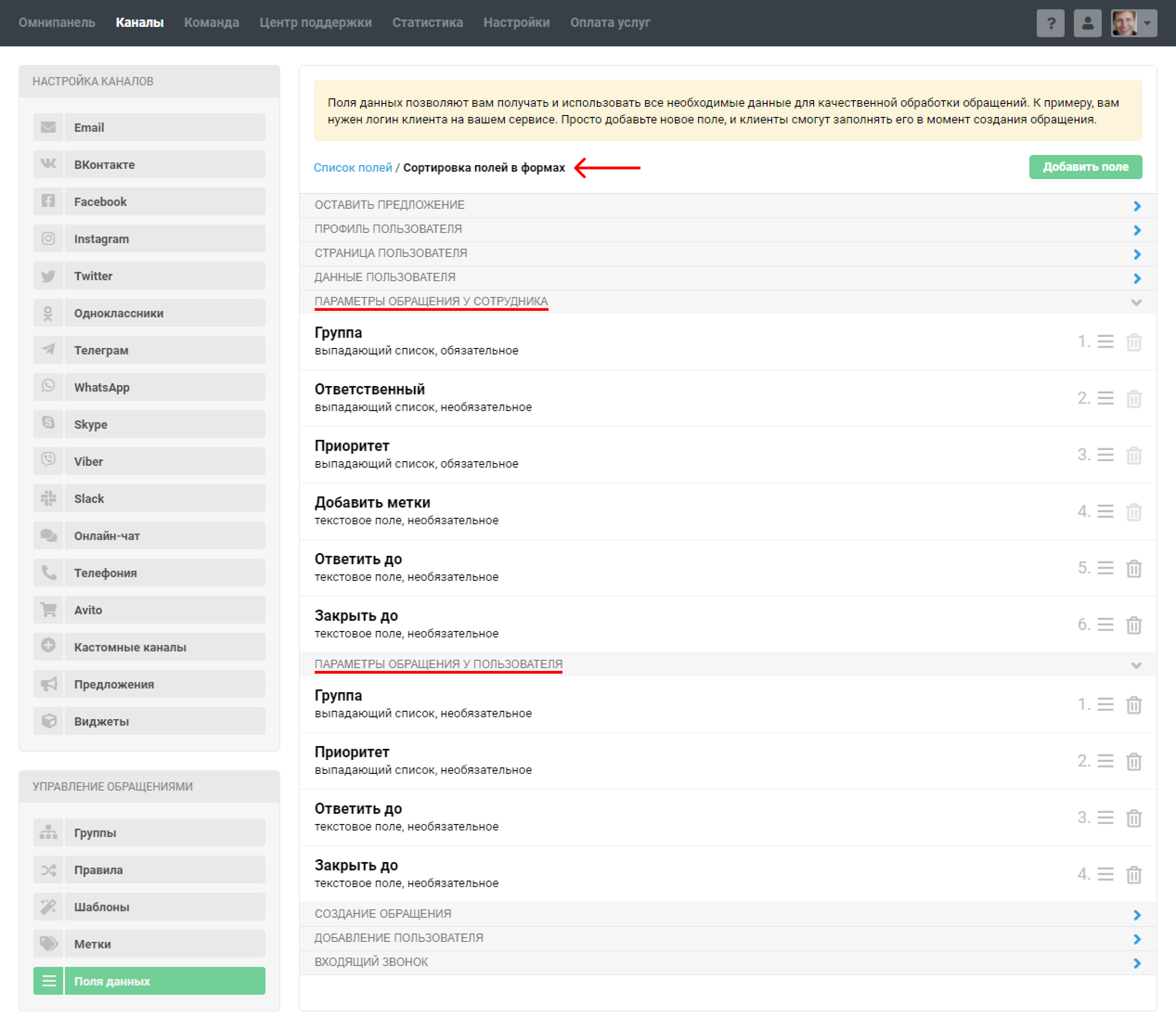The height and width of the screenshot is (1030, 1176).
Task: Go to the Омнипанель menu
Action: coord(57,22)
